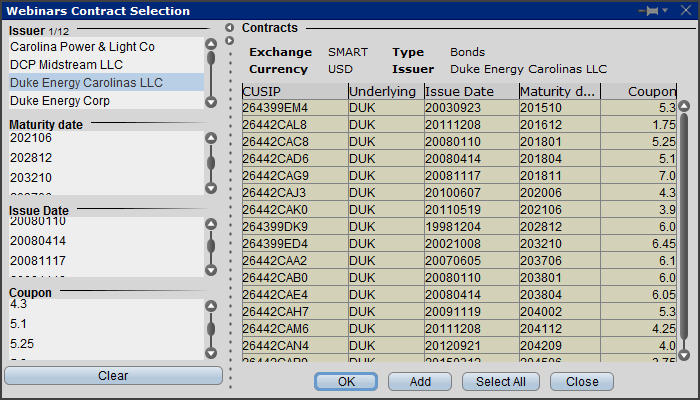The width and height of the screenshot is (700, 400).
Task: Click coupon cell 6.45 in table
Action: 638,244
